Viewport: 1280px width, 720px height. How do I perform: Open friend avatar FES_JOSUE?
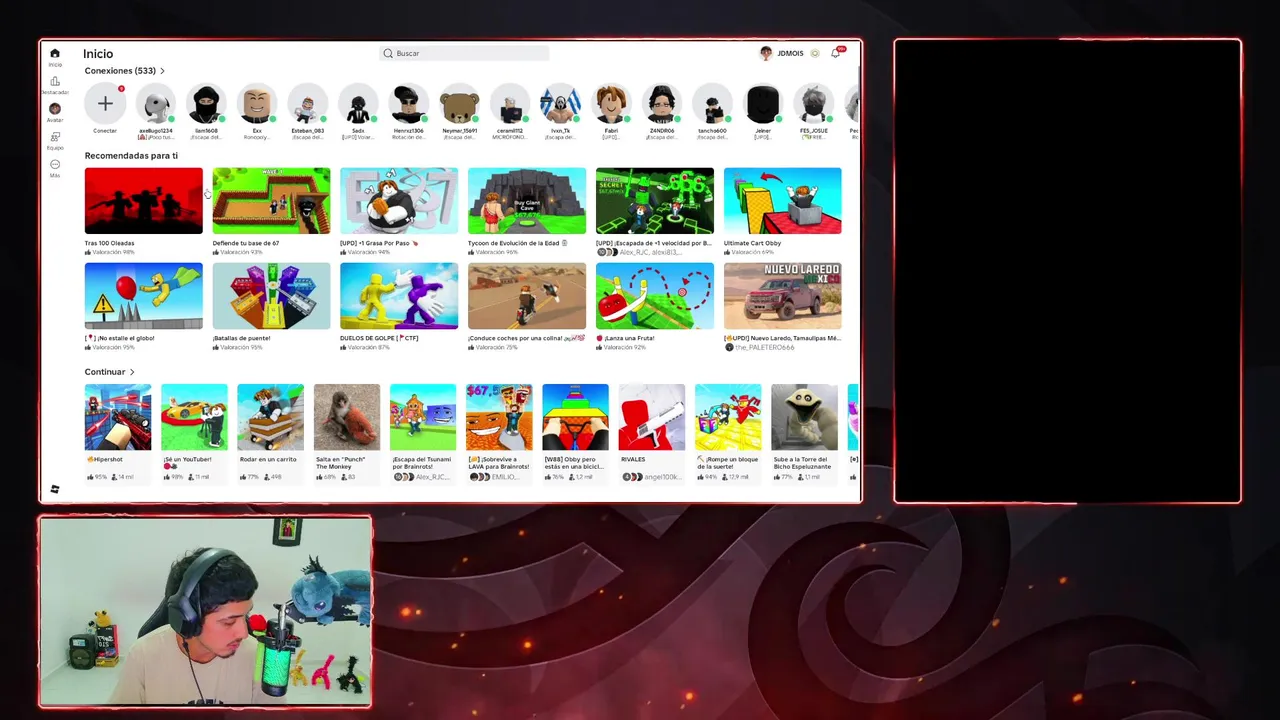click(813, 103)
